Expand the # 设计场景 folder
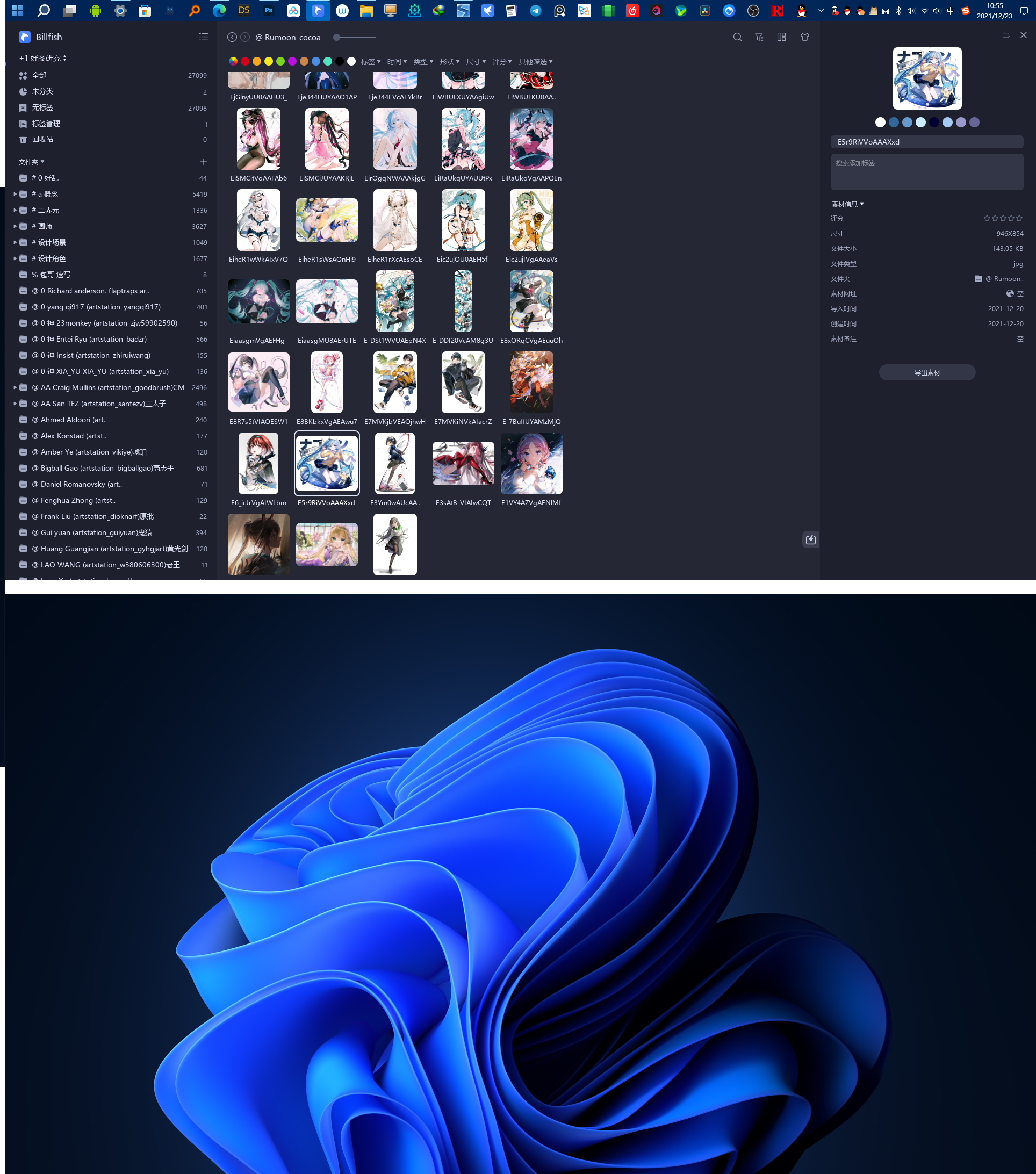 tap(15, 242)
